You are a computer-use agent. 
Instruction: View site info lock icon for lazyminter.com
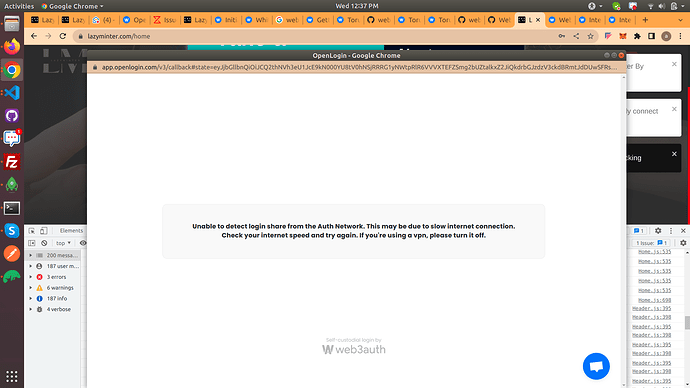81,36
